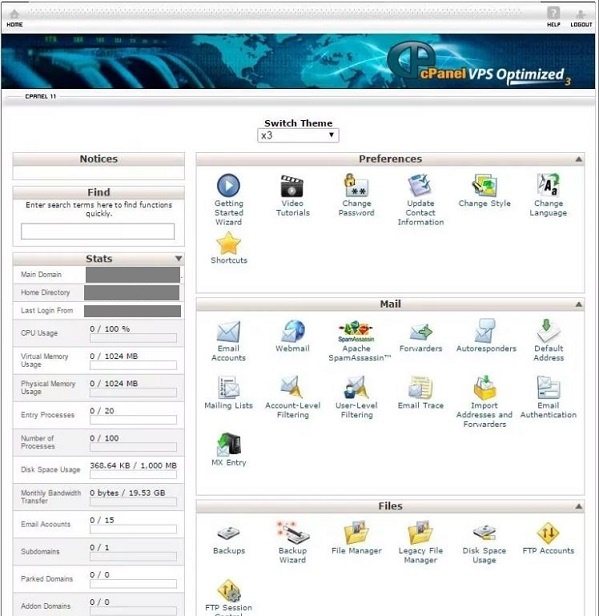Open Autoresponders
The width and height of the screenshot is (599, 616).
pos(485,331)
